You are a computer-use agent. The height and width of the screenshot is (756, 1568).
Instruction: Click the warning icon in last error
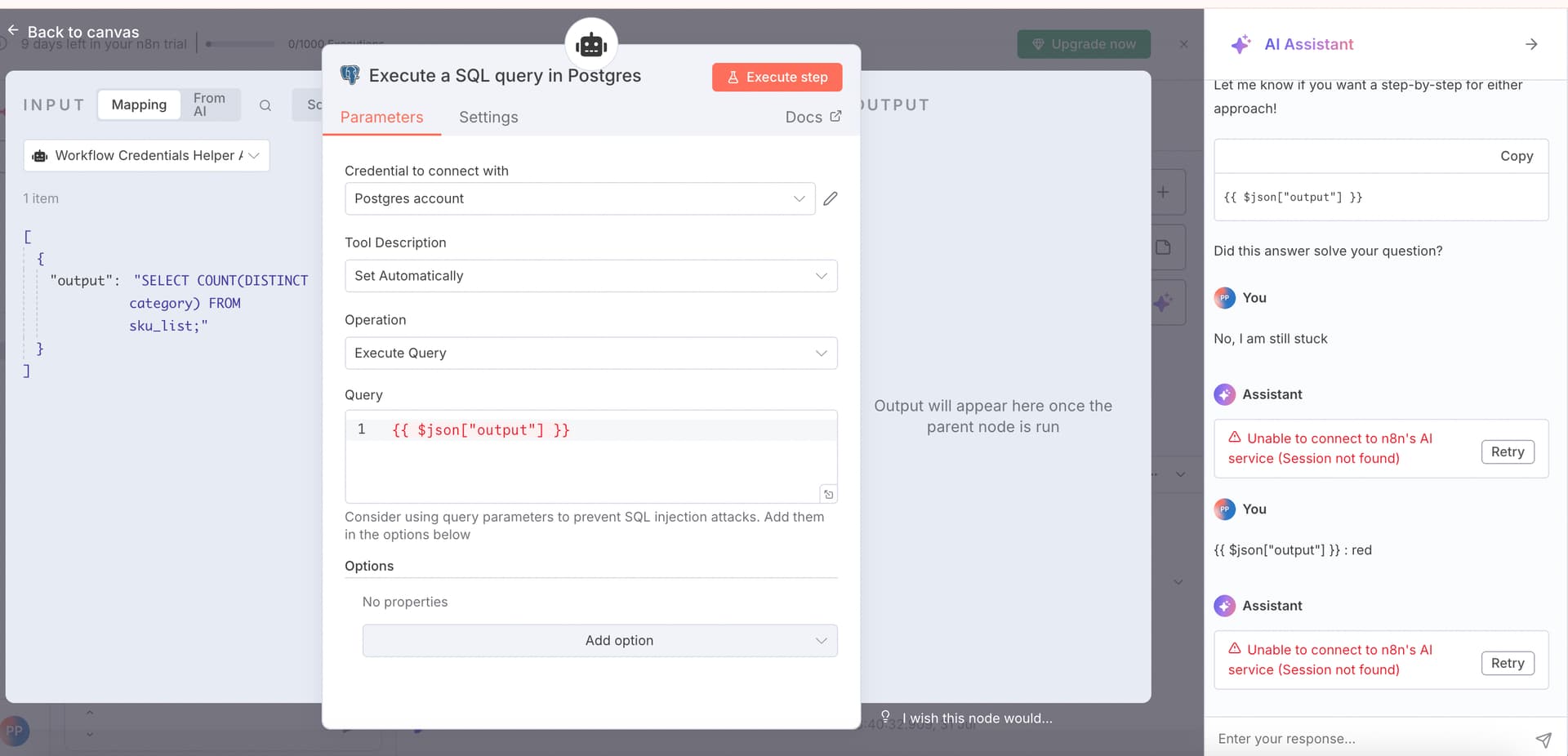point(1235,648)
